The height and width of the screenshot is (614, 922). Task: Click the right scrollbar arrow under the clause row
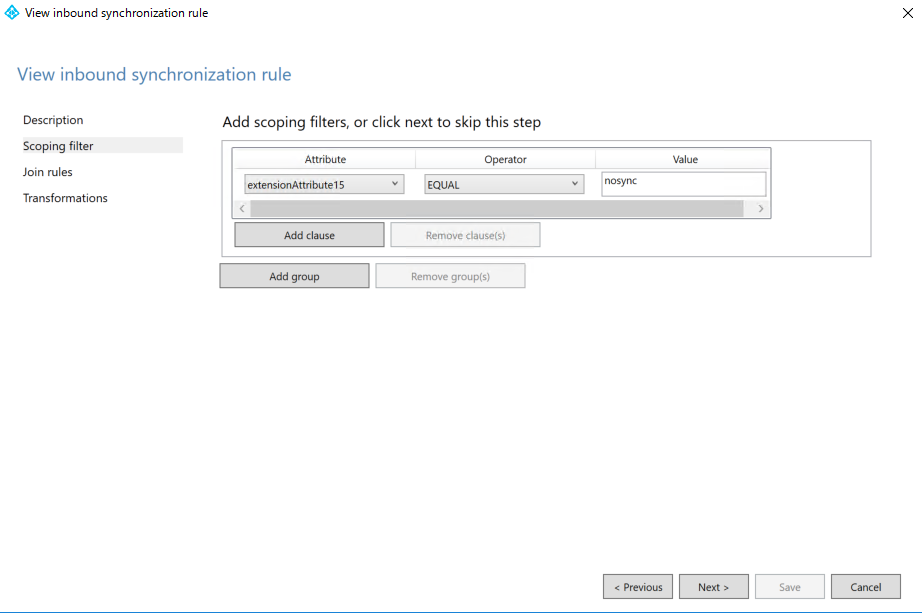761,208
